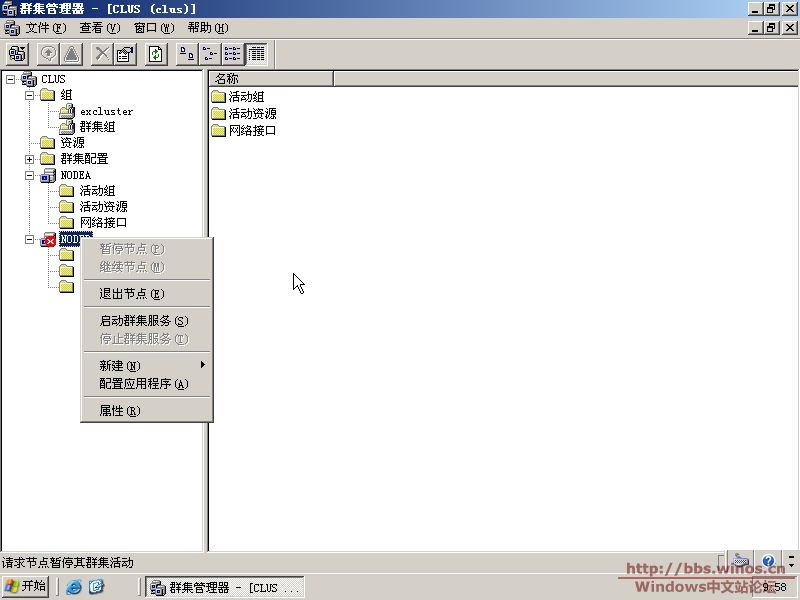Switch to large icons view

pyautogui.click(x=187, y=54)
